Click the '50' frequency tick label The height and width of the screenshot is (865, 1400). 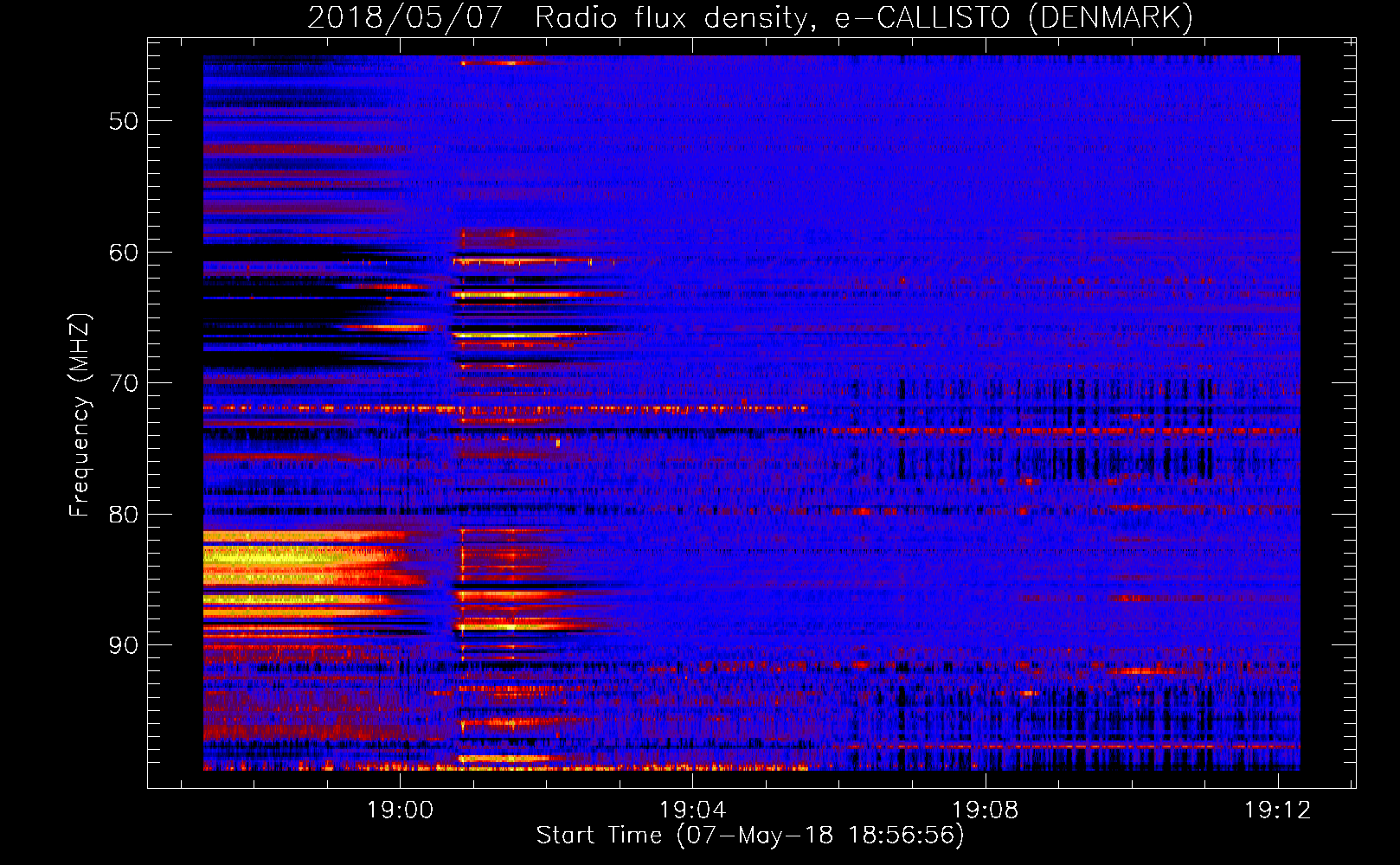tap(124, 121)
